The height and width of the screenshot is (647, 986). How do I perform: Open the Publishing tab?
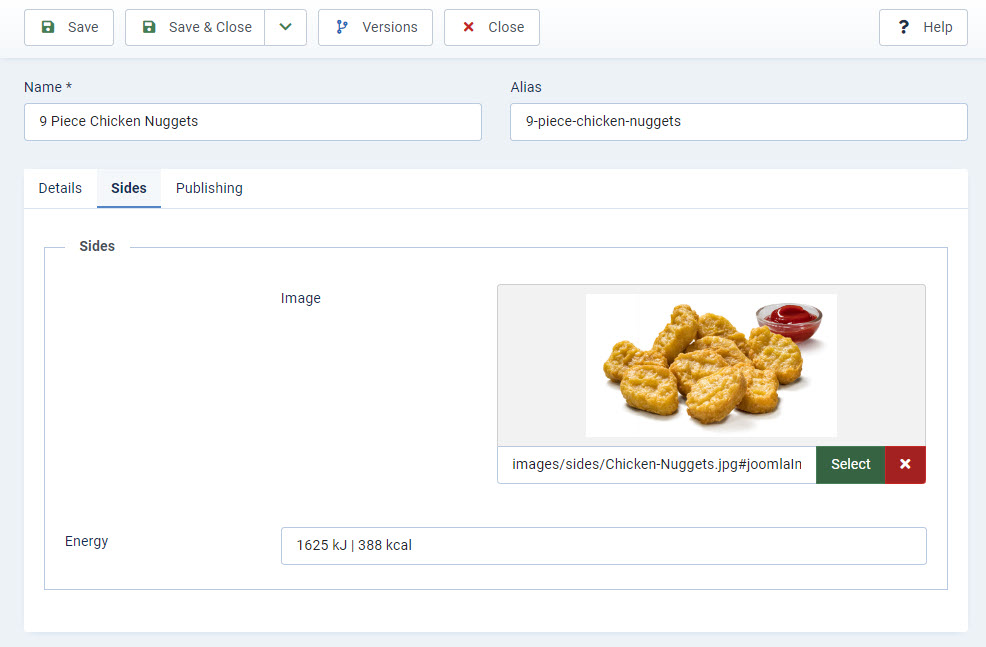[x=209, y=188]
